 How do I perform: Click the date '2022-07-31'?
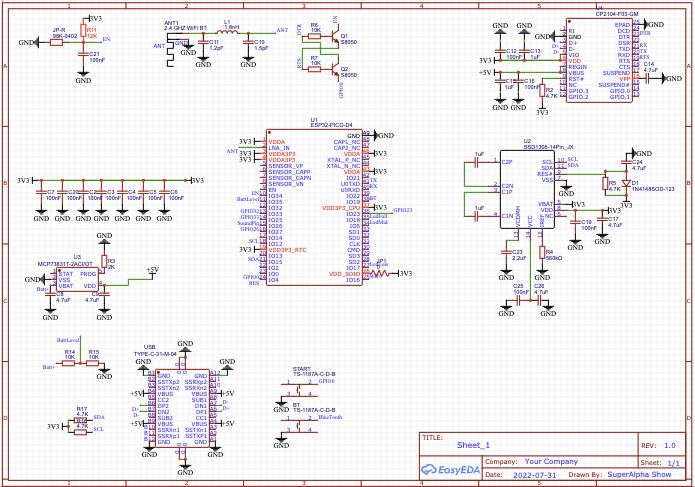(x=534, y=475)
